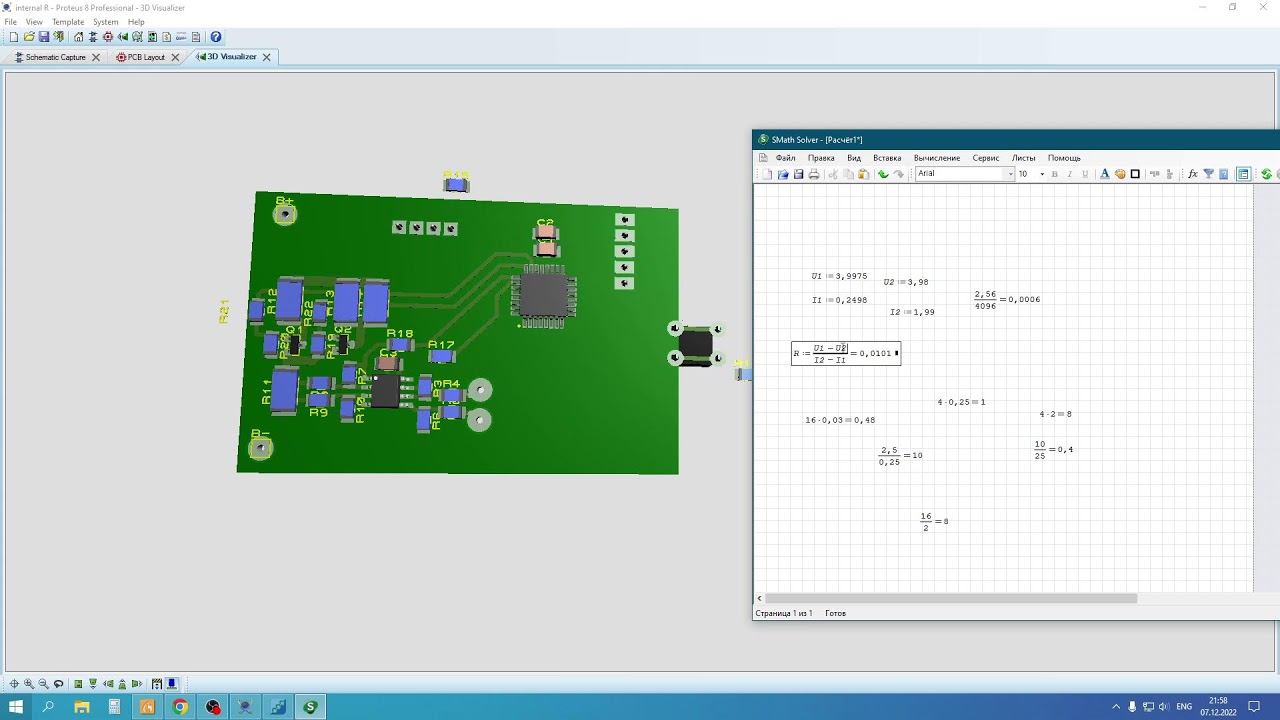Go to the Proteus Home page icon

[x=79, y=37]
